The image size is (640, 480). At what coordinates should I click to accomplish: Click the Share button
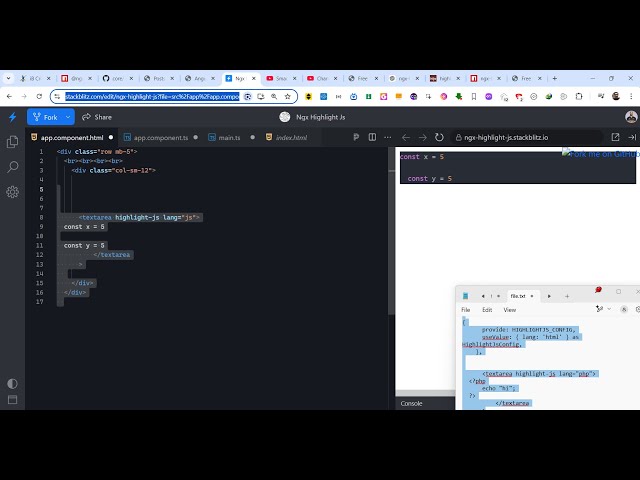[97, 117]
